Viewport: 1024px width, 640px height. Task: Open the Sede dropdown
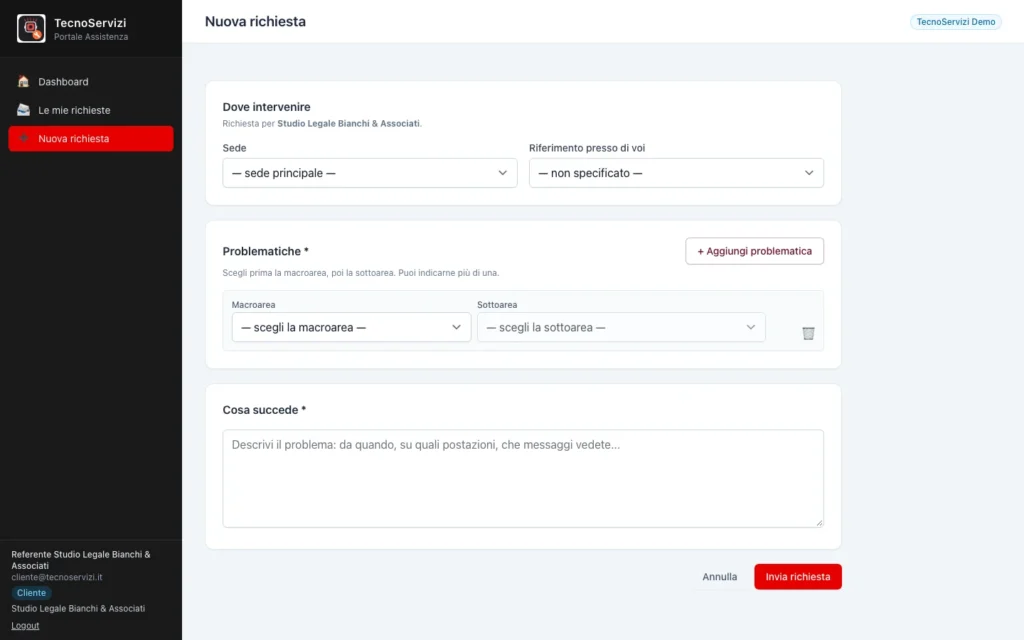pyautogui.click(x=370, y=173)
